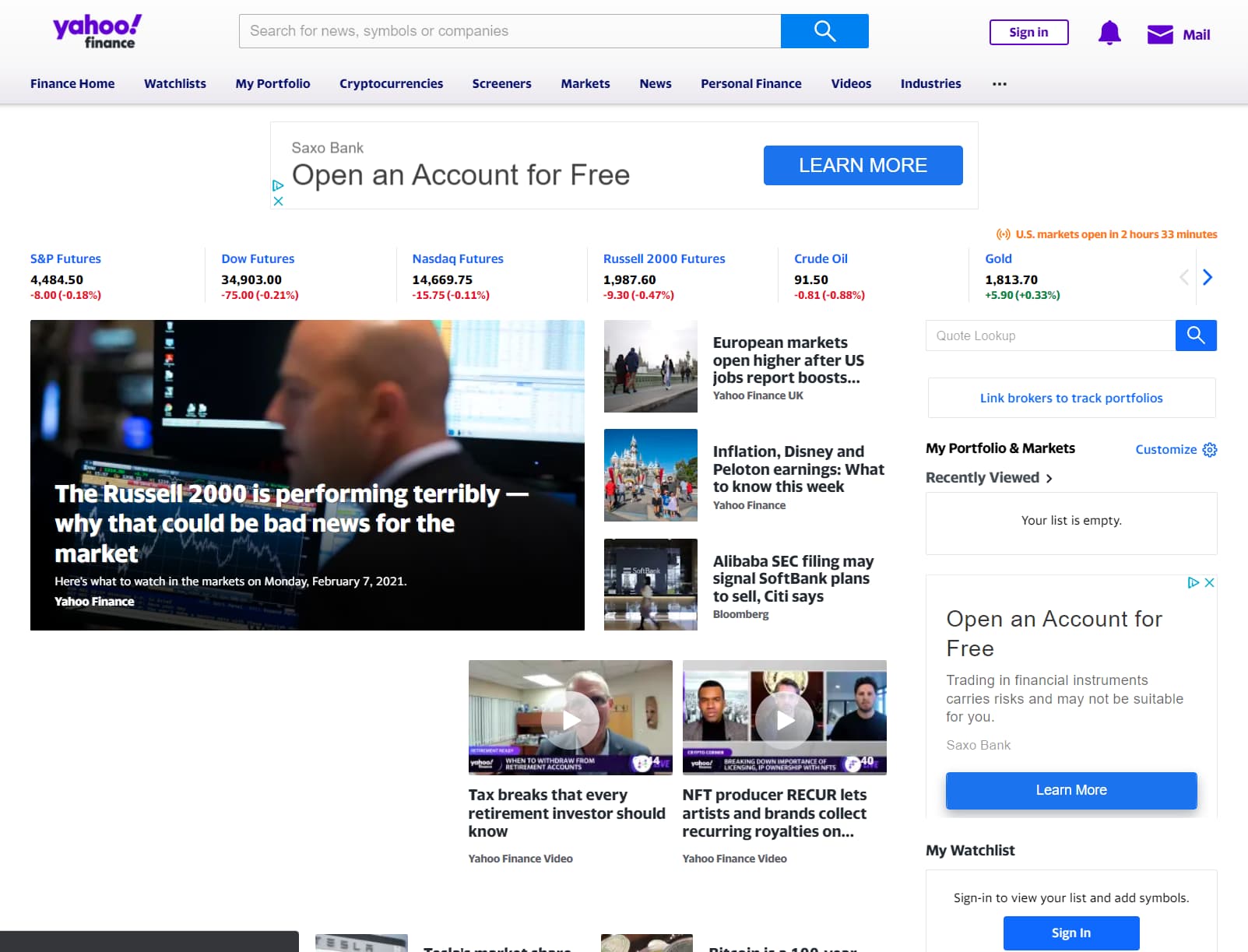Click the Customize link
1248x952 pixels.
[1165, 449]
